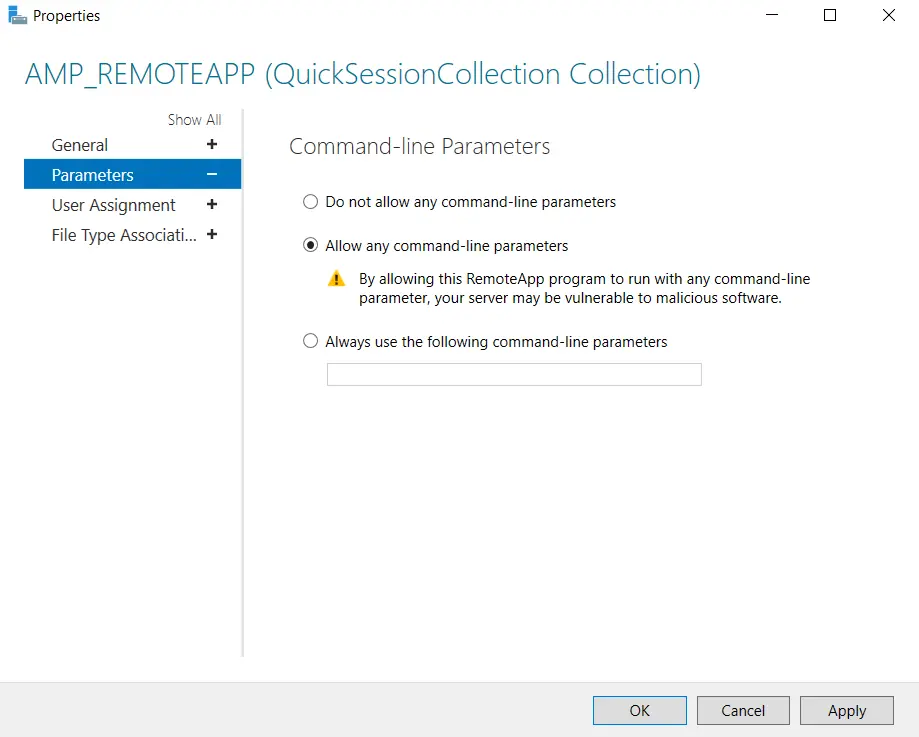Expand the File Type Associations section
The height and width of the screenshot is (737, 919).
[211, 235]
